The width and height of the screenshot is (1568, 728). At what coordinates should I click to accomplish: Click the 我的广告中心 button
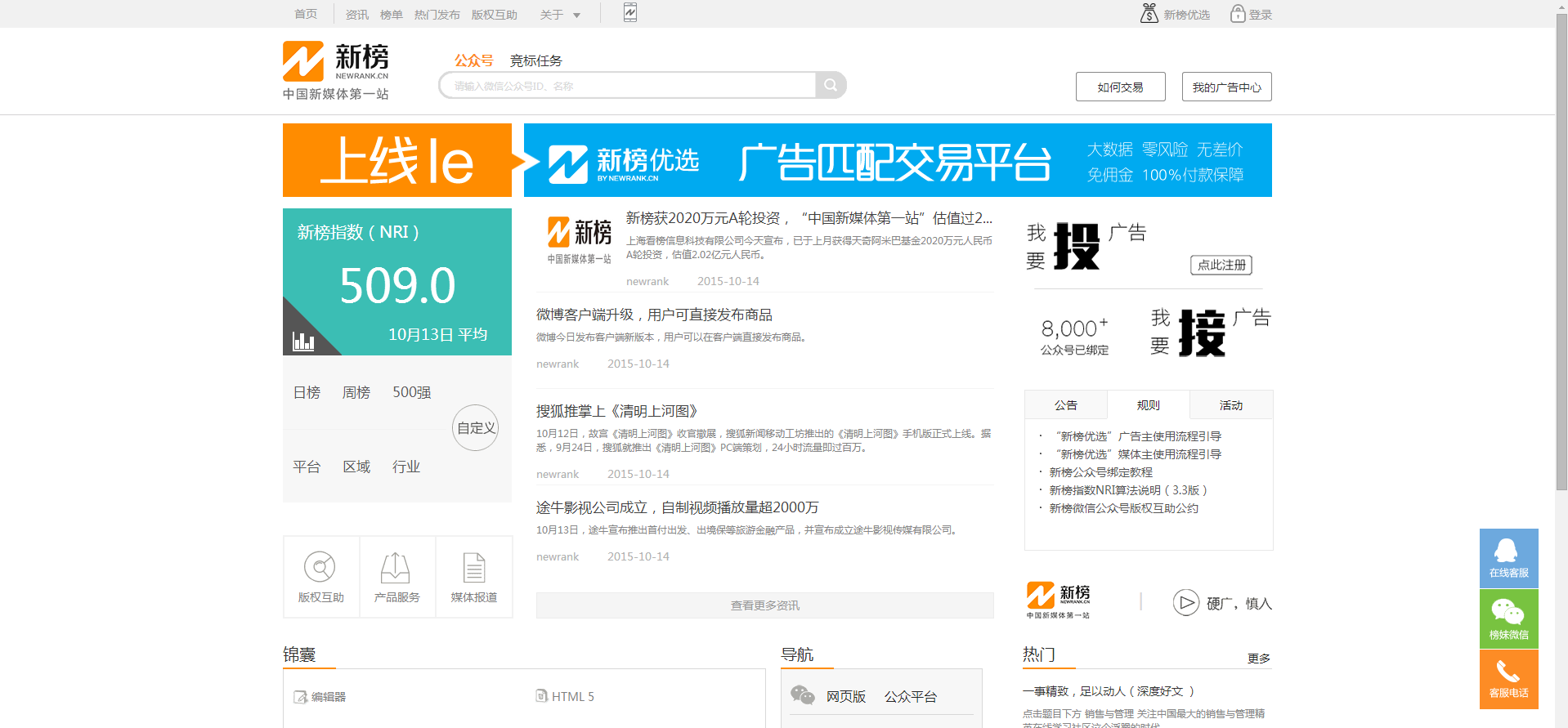pyautogui.click(x=1226, y=87)
